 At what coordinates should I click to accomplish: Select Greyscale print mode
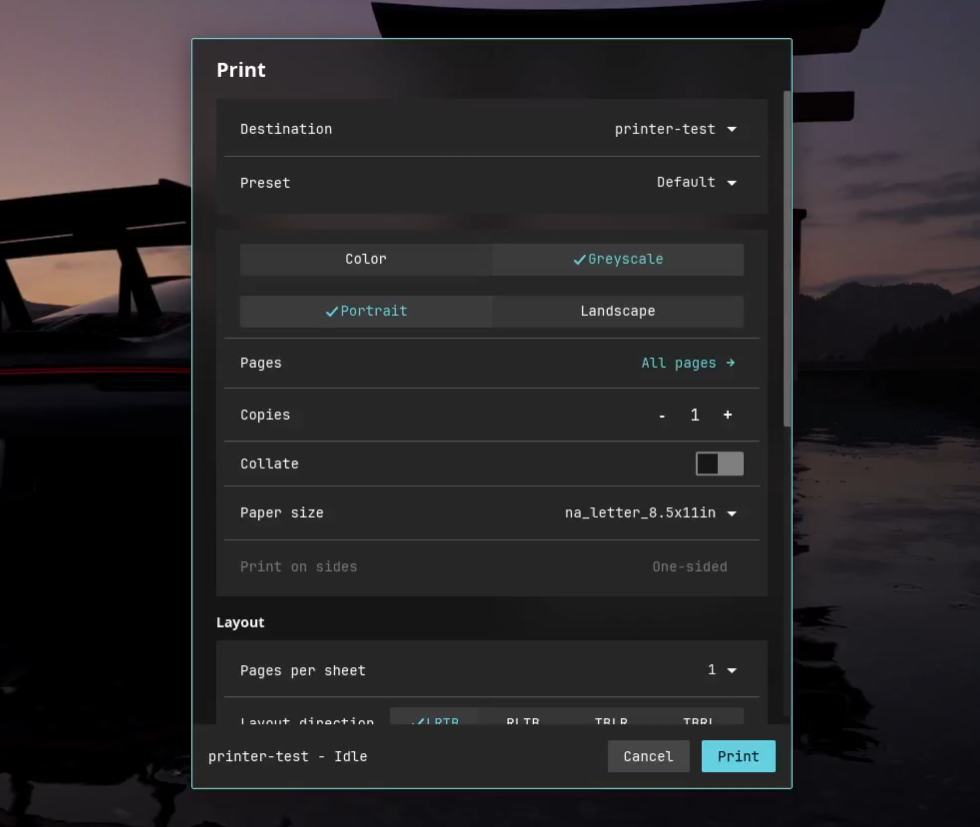[618, 259]
